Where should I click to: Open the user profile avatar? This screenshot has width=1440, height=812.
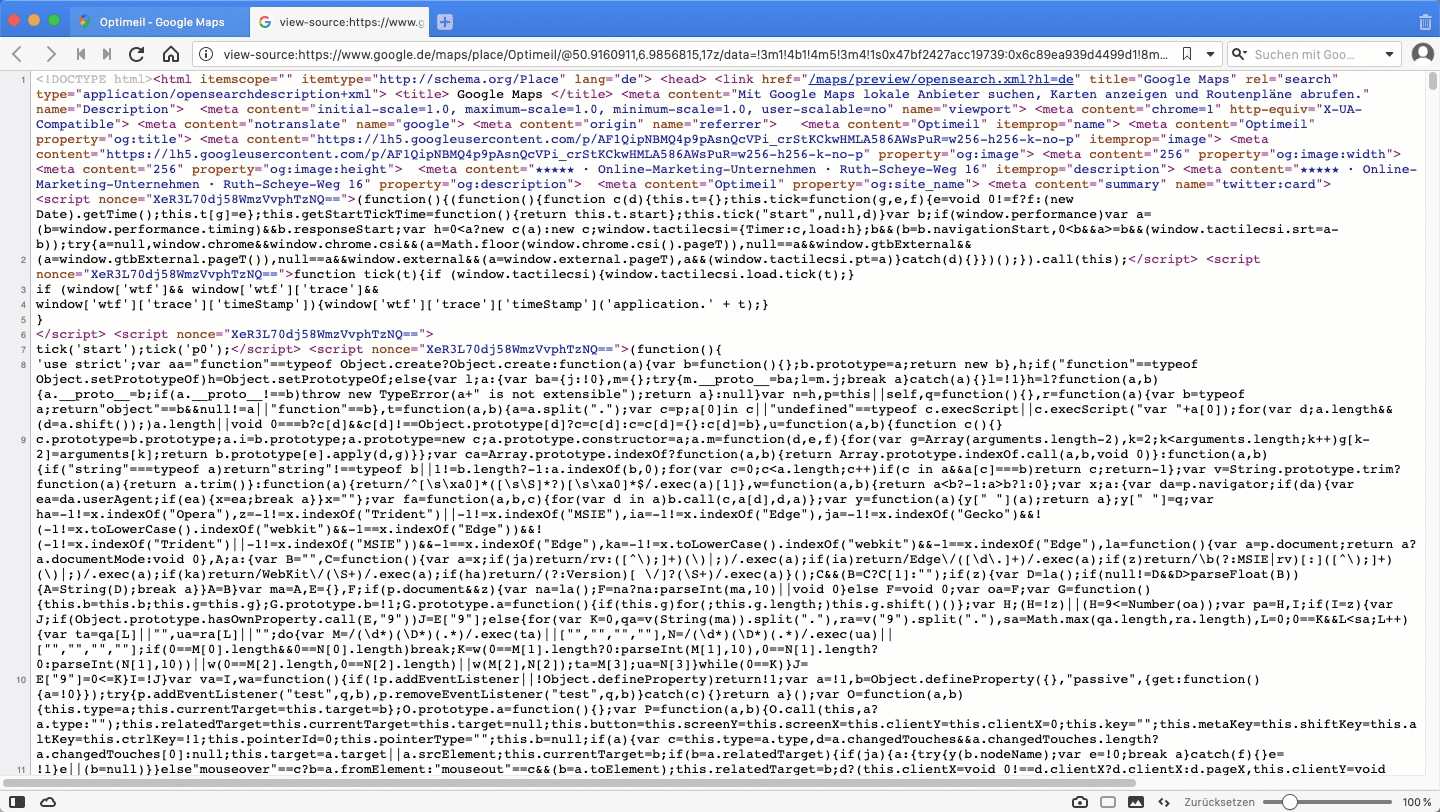(x=1422, y=54)
